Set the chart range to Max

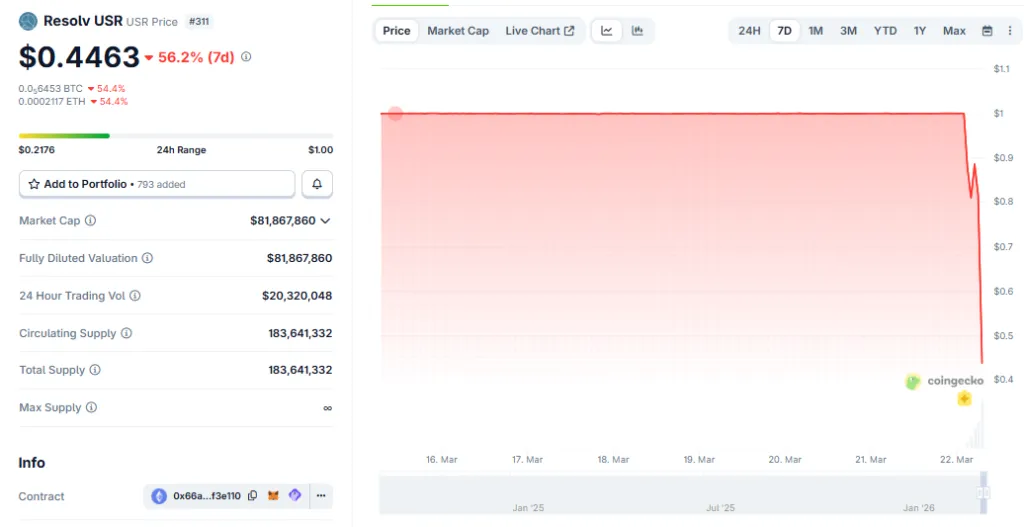click(x=954, y=31)
